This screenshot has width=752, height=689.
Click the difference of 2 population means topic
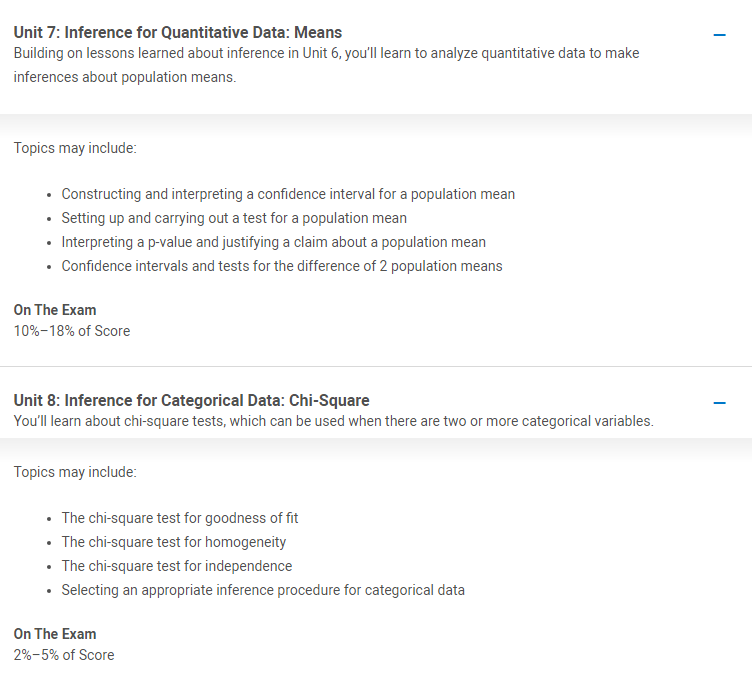coord(282,266)
